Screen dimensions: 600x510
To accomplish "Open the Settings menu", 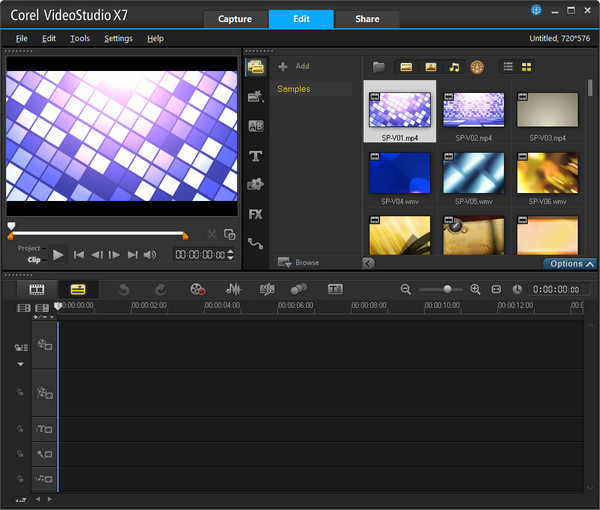I will [118, 38].
